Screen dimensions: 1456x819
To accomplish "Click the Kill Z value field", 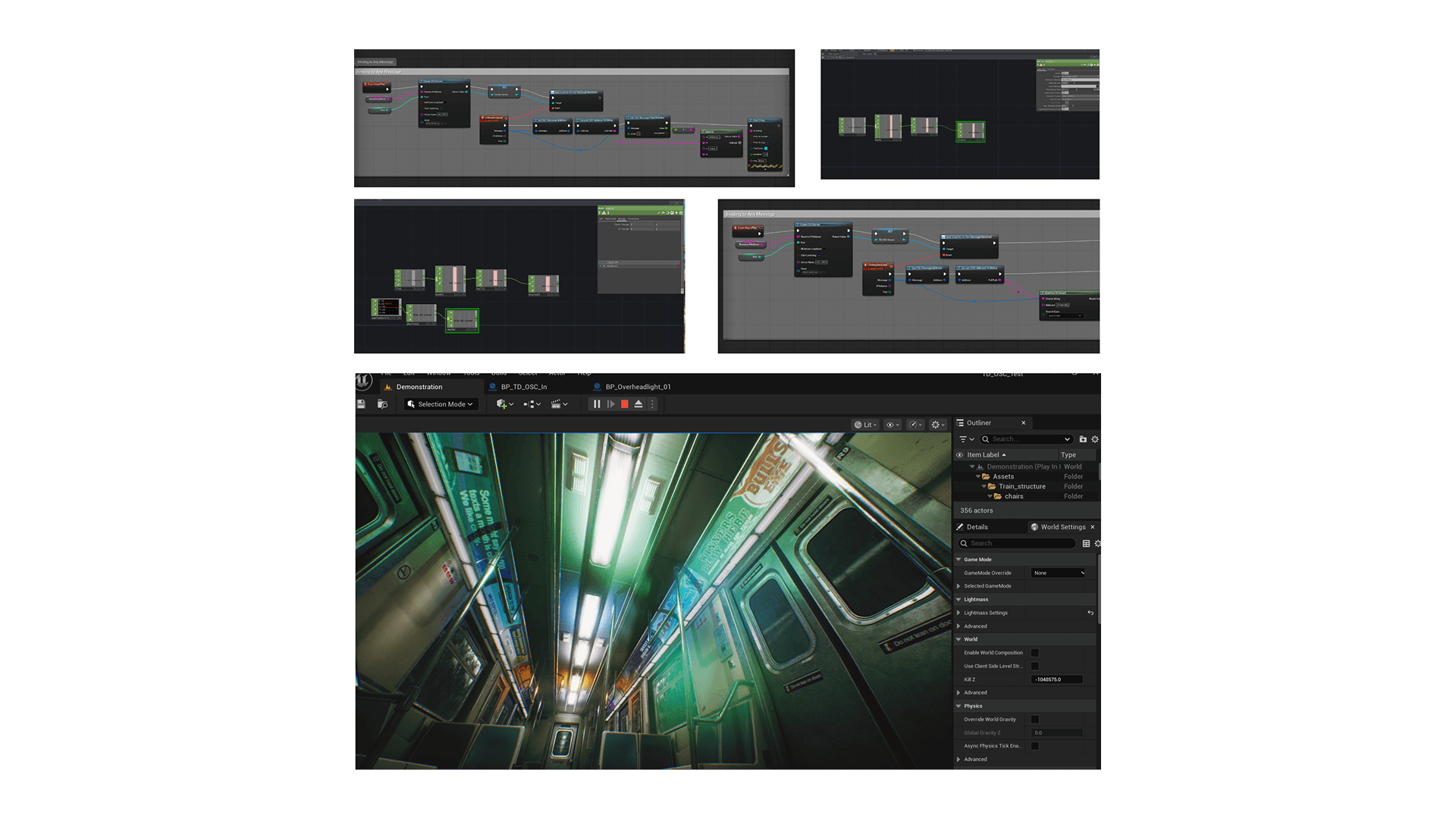I will [1056, 679].
